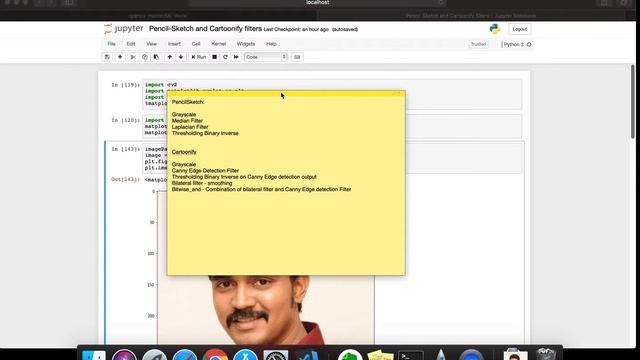Restart kernel and rerun all cells
Viewport: 640px width, 360px height.
[x=236, y=57]
